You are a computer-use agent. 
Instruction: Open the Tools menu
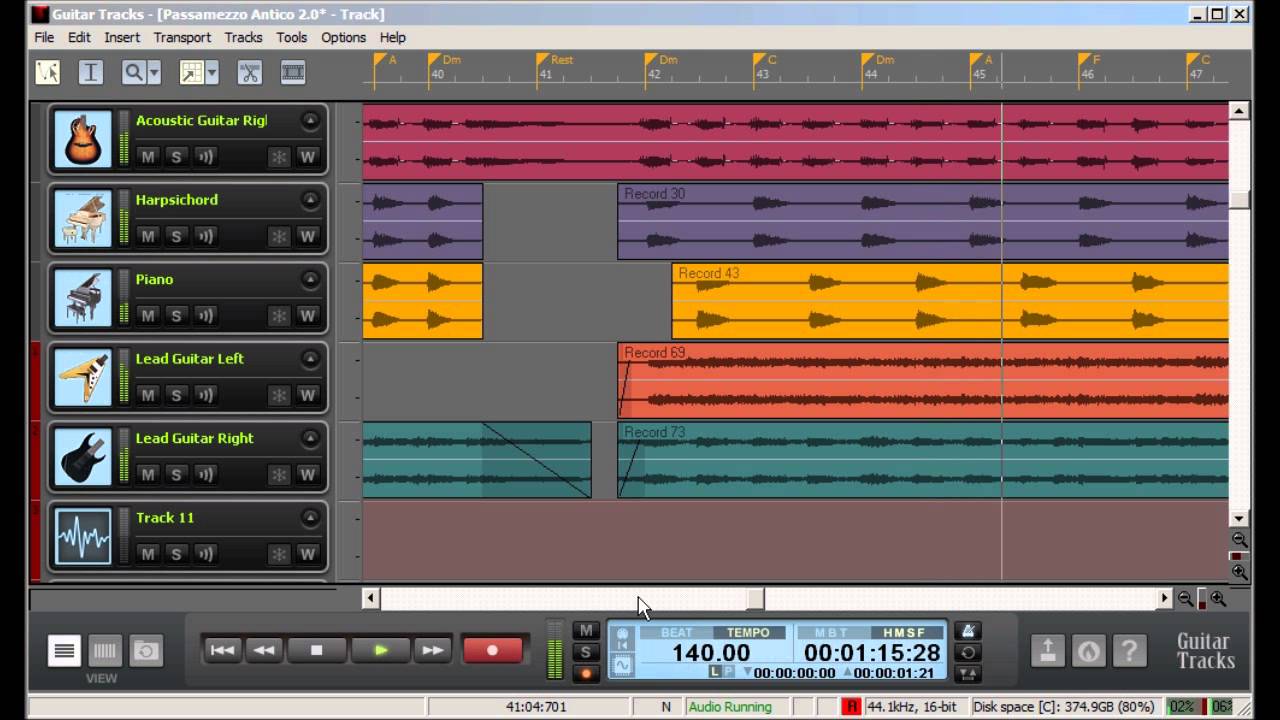292,37
